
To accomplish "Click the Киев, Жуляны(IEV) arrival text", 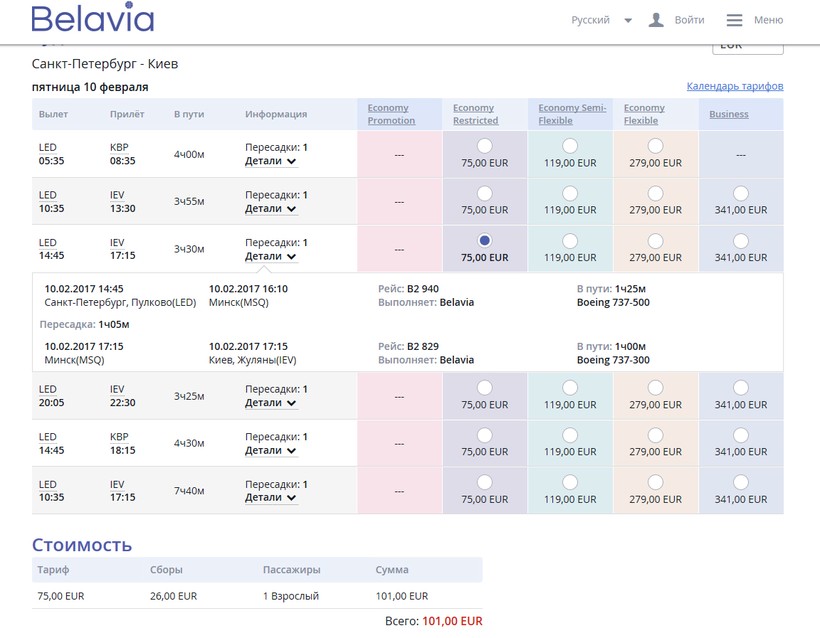I will [x=253, y=360].
